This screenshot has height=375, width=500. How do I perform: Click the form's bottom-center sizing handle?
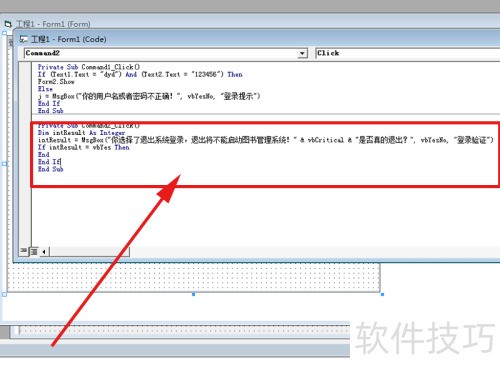tap(194, 294)
